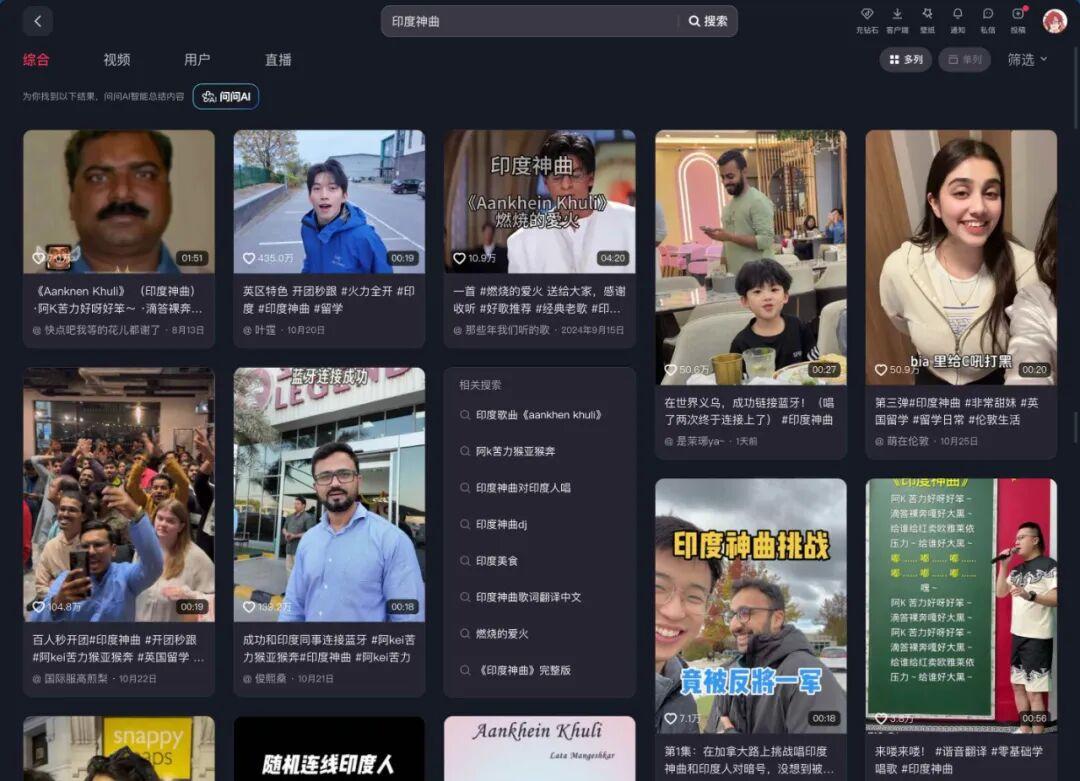
Task: Click related search 印度美食
Action: 496,561
